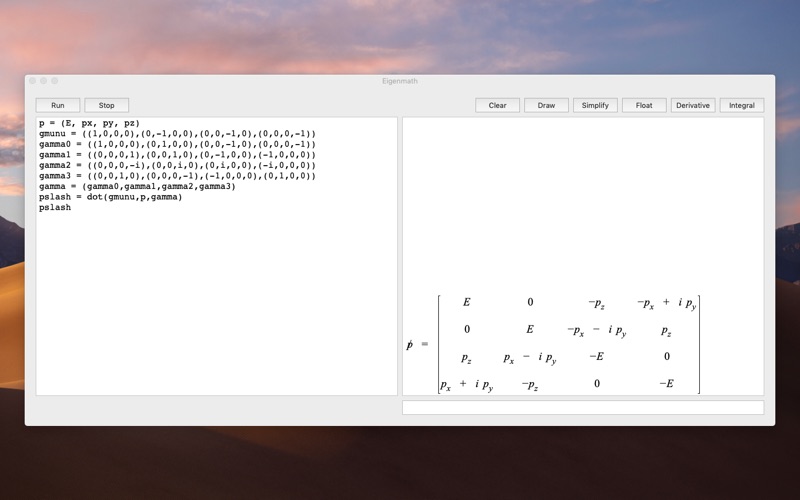Minimize the Eigenmath window

click(43, 81)
